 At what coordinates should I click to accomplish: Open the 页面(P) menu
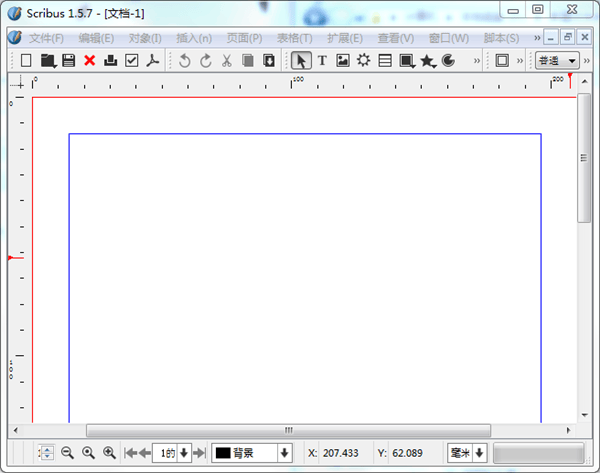(x=244, y=37)
